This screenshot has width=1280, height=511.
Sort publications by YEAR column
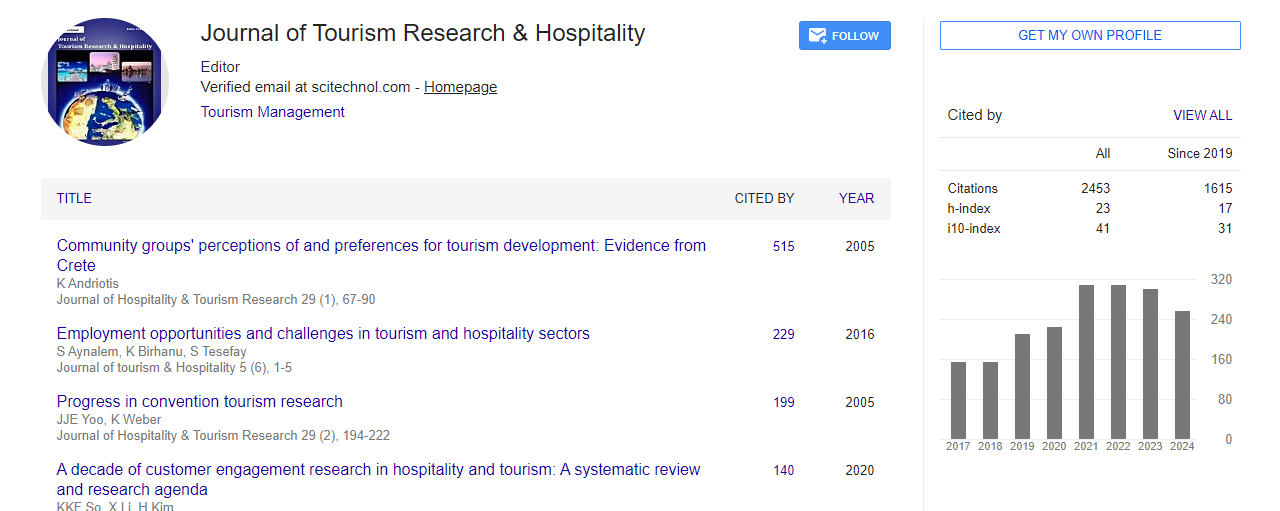[x=857, y=198]
